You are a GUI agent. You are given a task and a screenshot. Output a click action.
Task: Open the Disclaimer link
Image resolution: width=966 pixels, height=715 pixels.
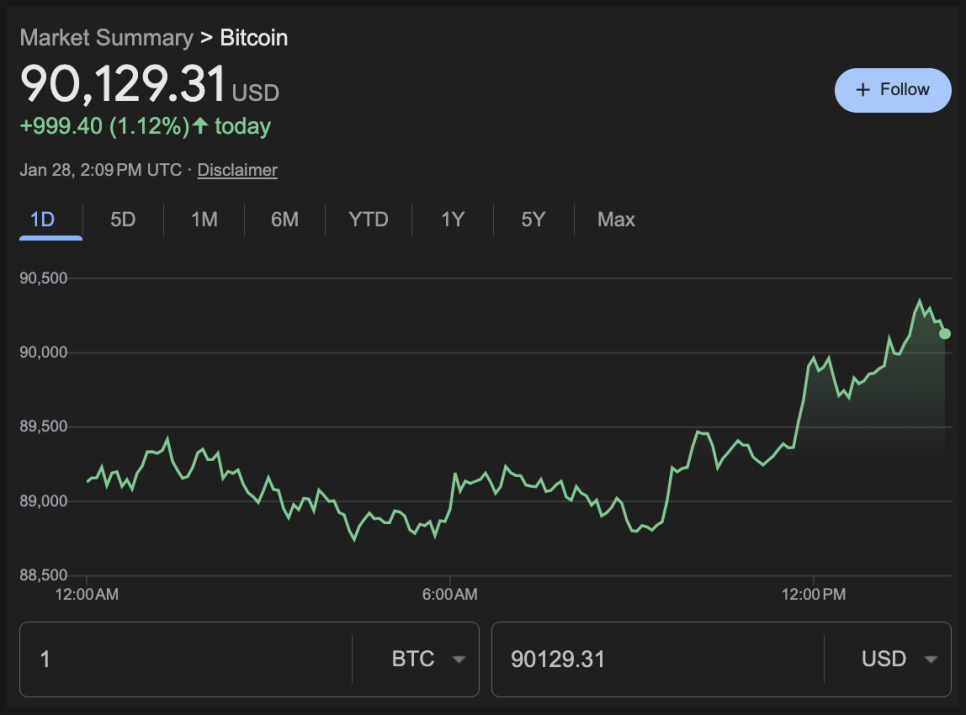tap(237, 170)
